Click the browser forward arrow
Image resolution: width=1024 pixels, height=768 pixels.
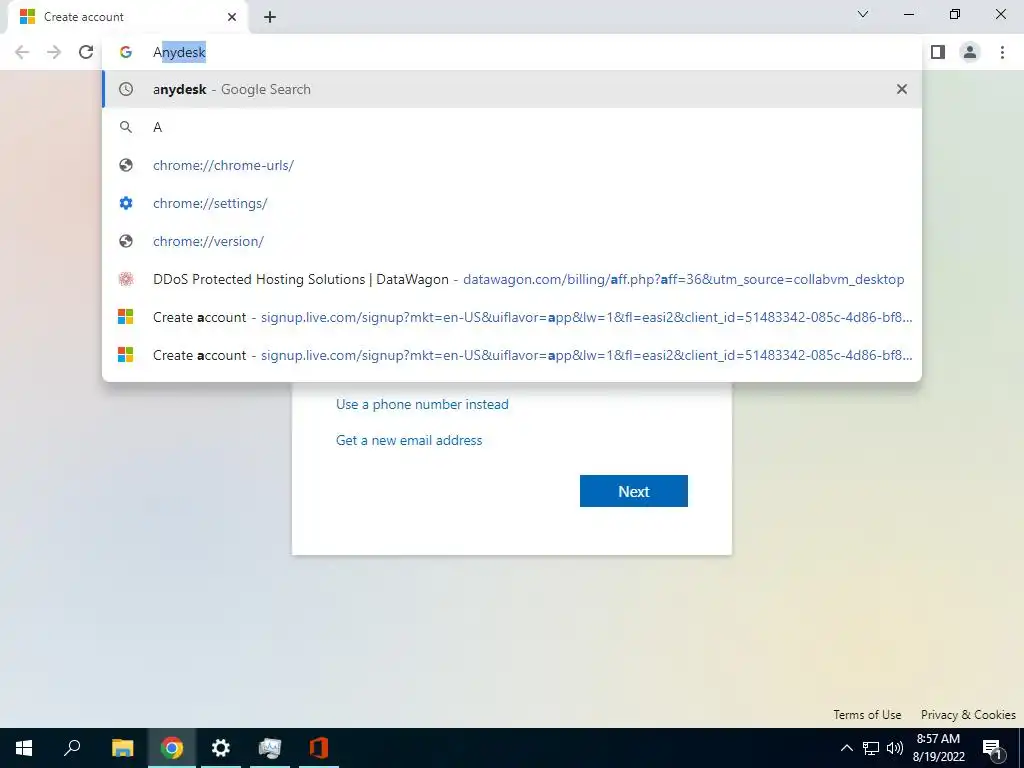point(54,52)
